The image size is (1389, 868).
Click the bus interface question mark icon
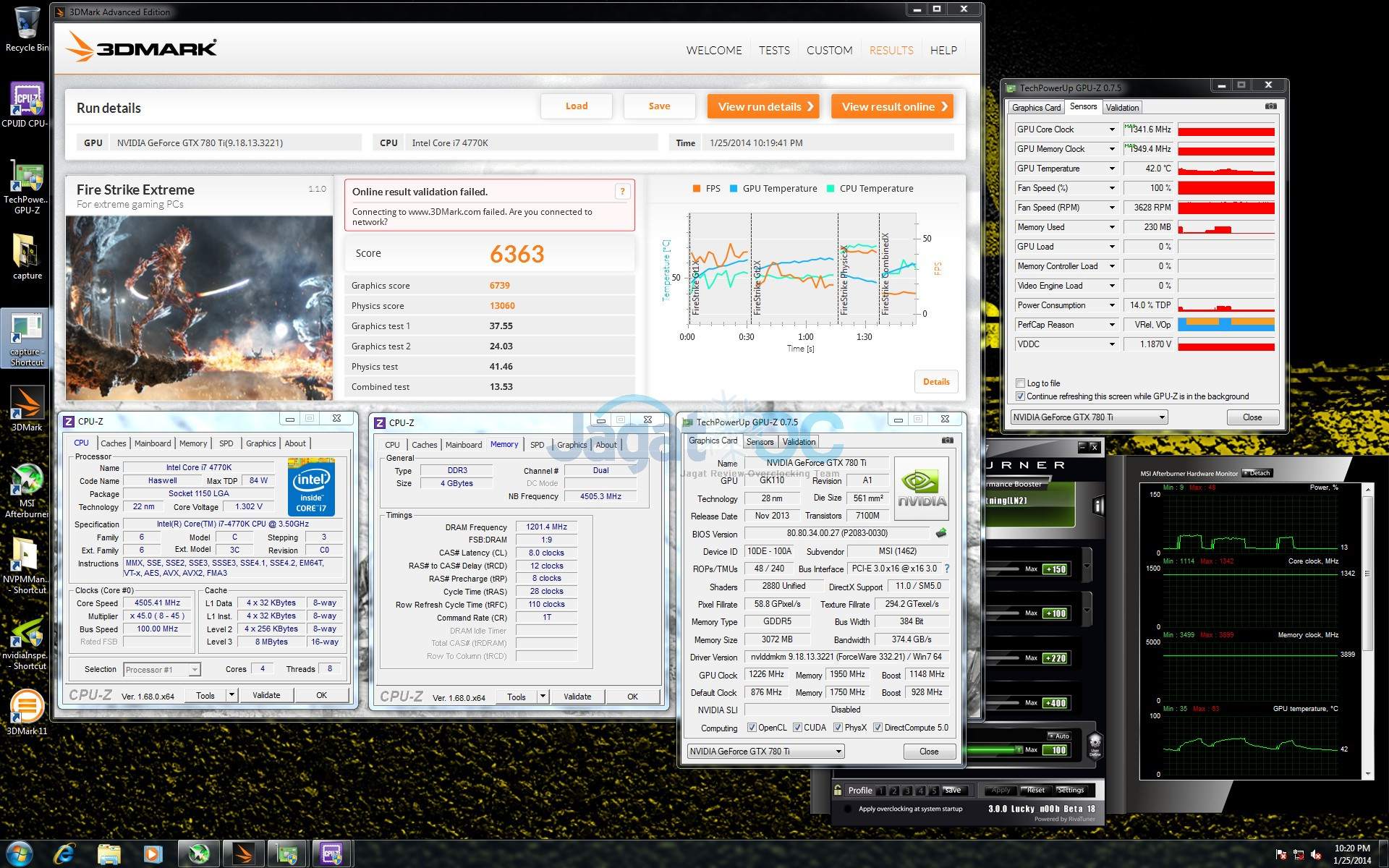coord(947,569)
